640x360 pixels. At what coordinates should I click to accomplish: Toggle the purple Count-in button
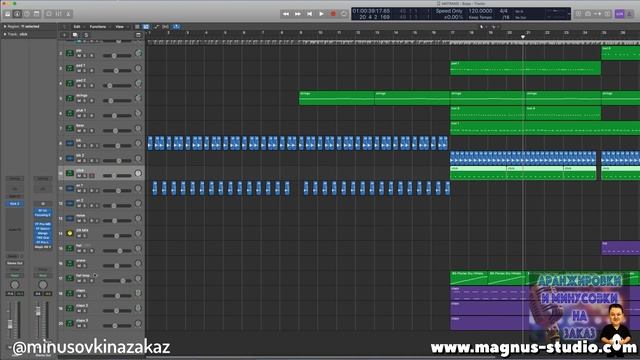620,14
